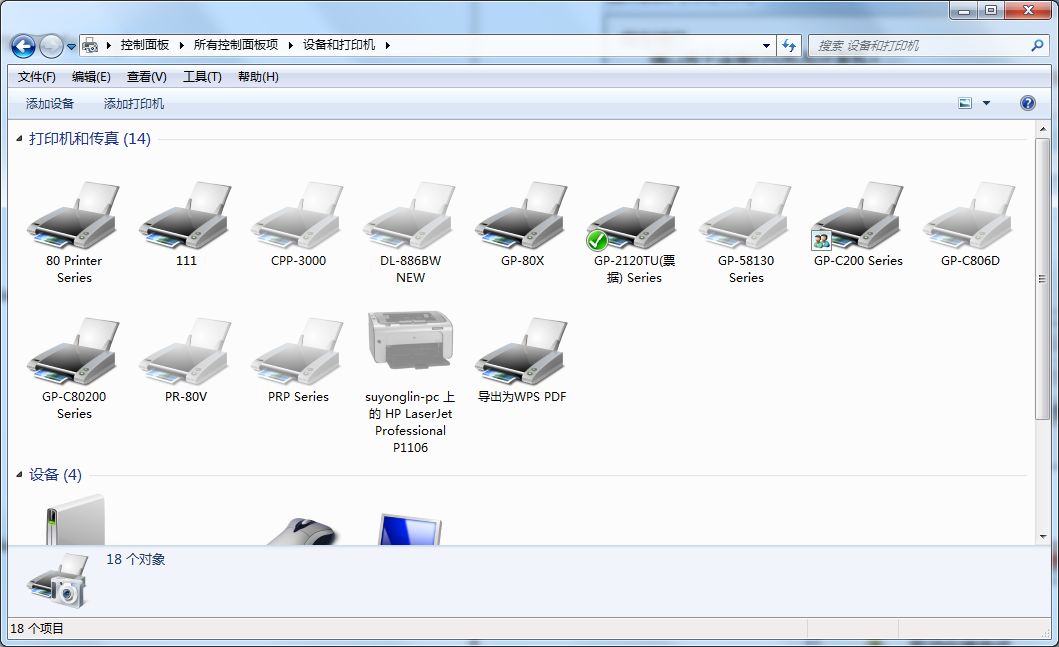This screenshot has height=647, width=1059.
Task: Click the devices icon in the address bar
Action: coord(90,46)
